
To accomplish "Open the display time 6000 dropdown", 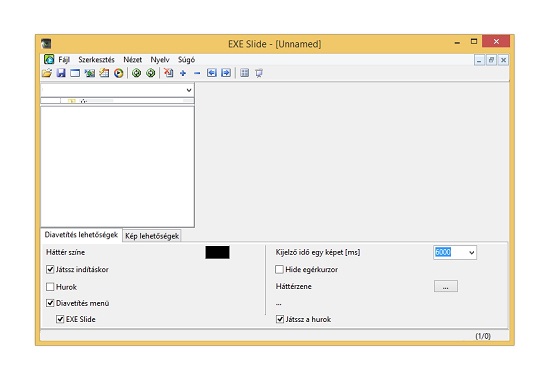I will pos(471,252).
